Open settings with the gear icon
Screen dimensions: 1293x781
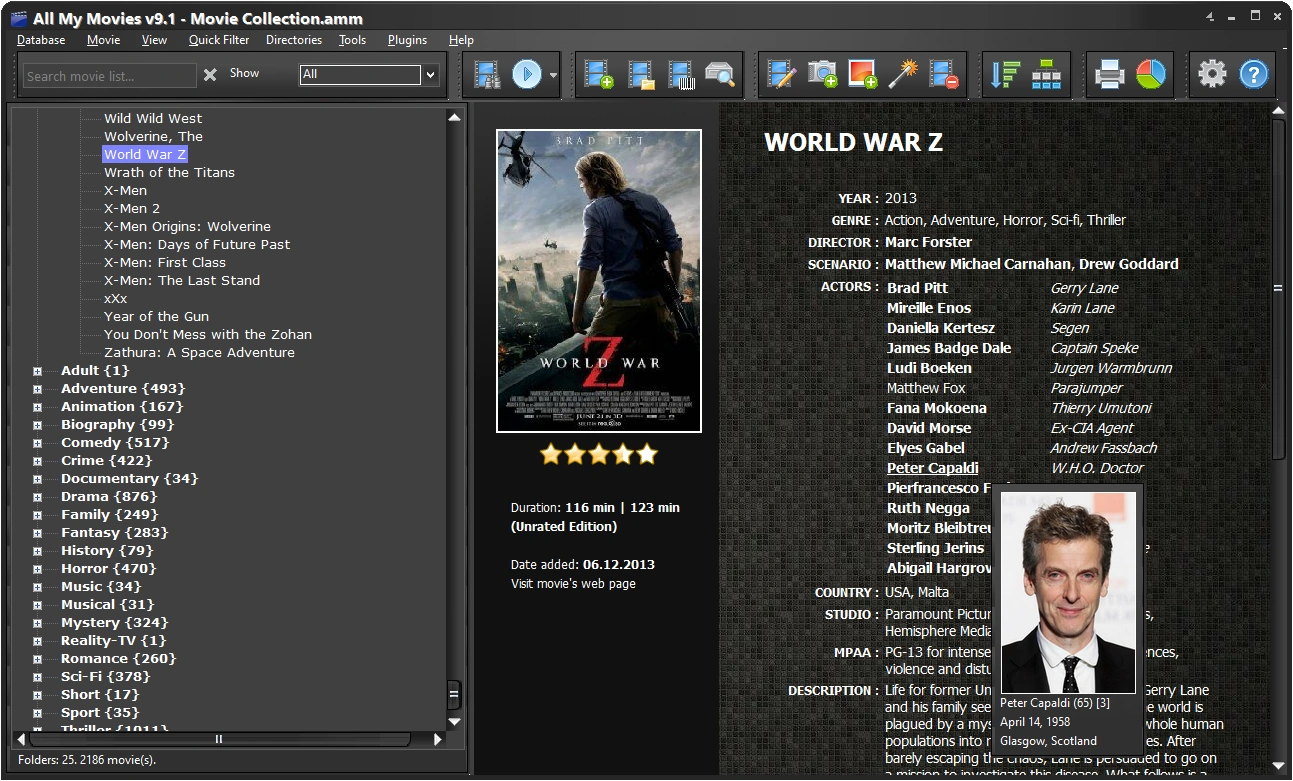(x=1212, y=75)
